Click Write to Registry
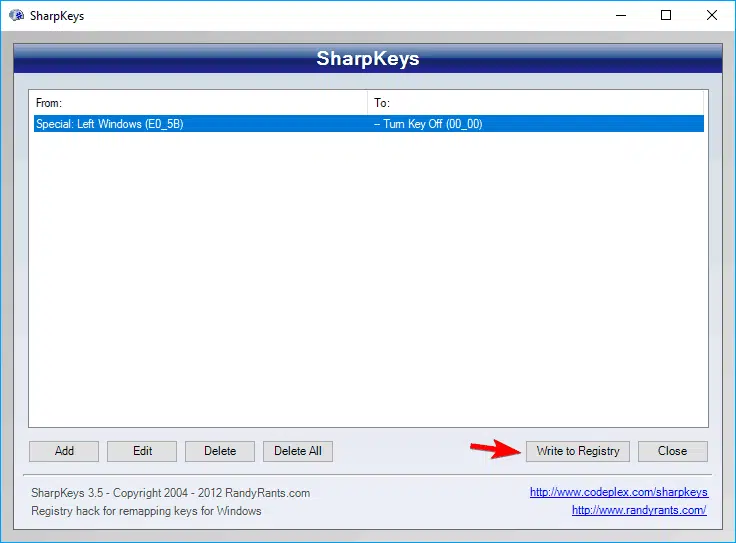 tap(577, 451)
